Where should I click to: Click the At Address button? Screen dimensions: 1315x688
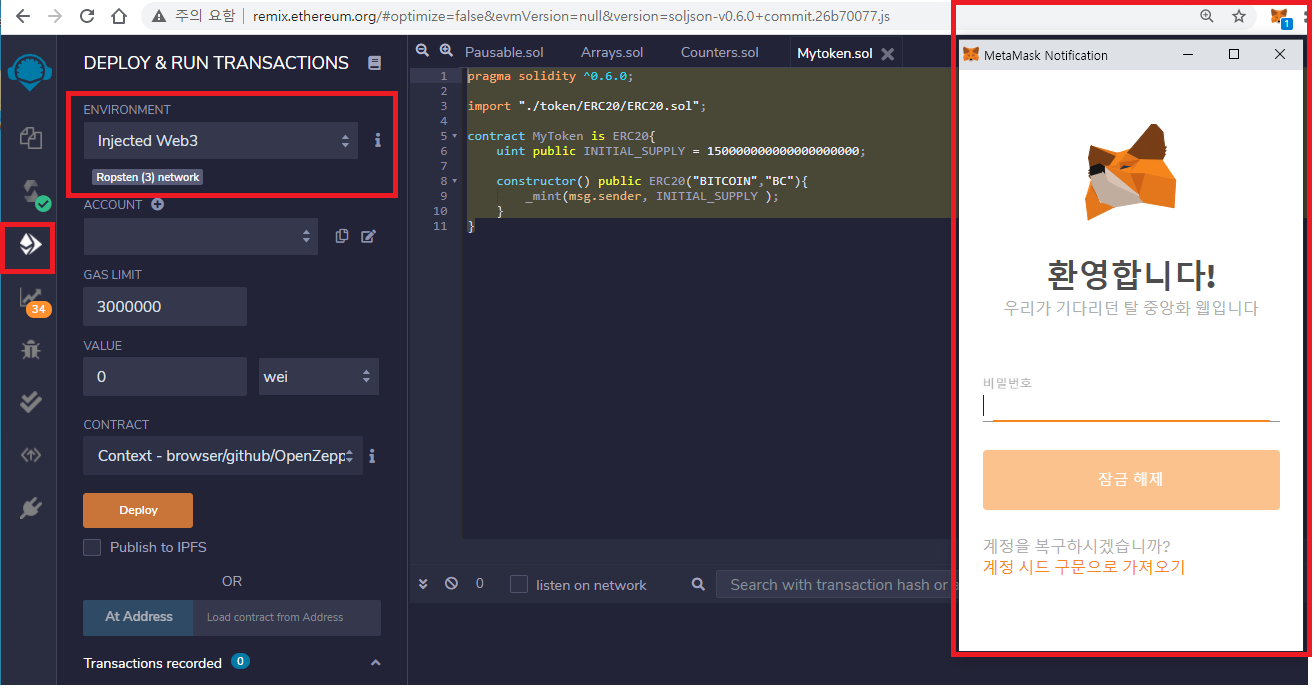click(x=139, y=617)
